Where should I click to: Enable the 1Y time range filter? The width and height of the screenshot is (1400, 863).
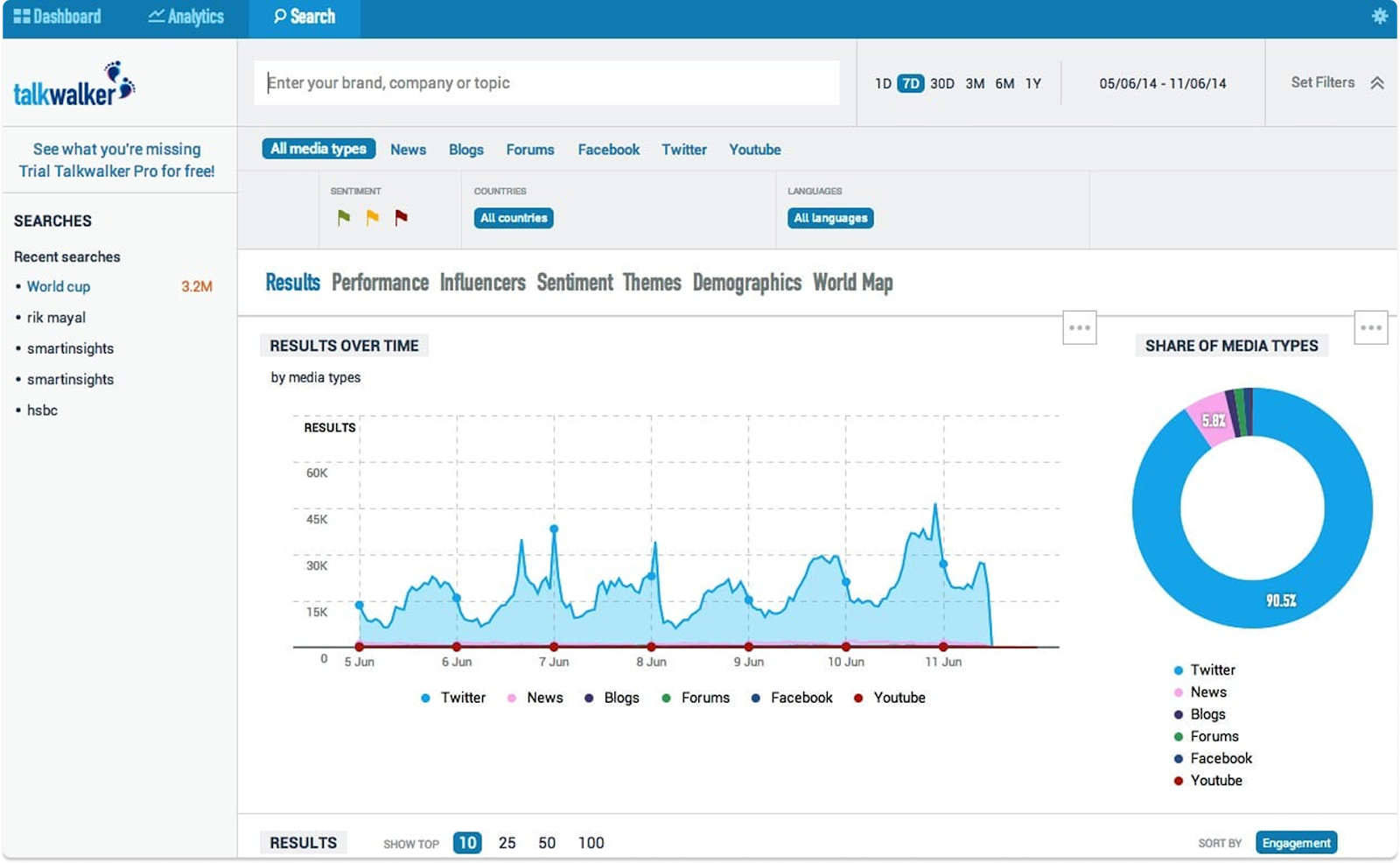click(1033, 83)
